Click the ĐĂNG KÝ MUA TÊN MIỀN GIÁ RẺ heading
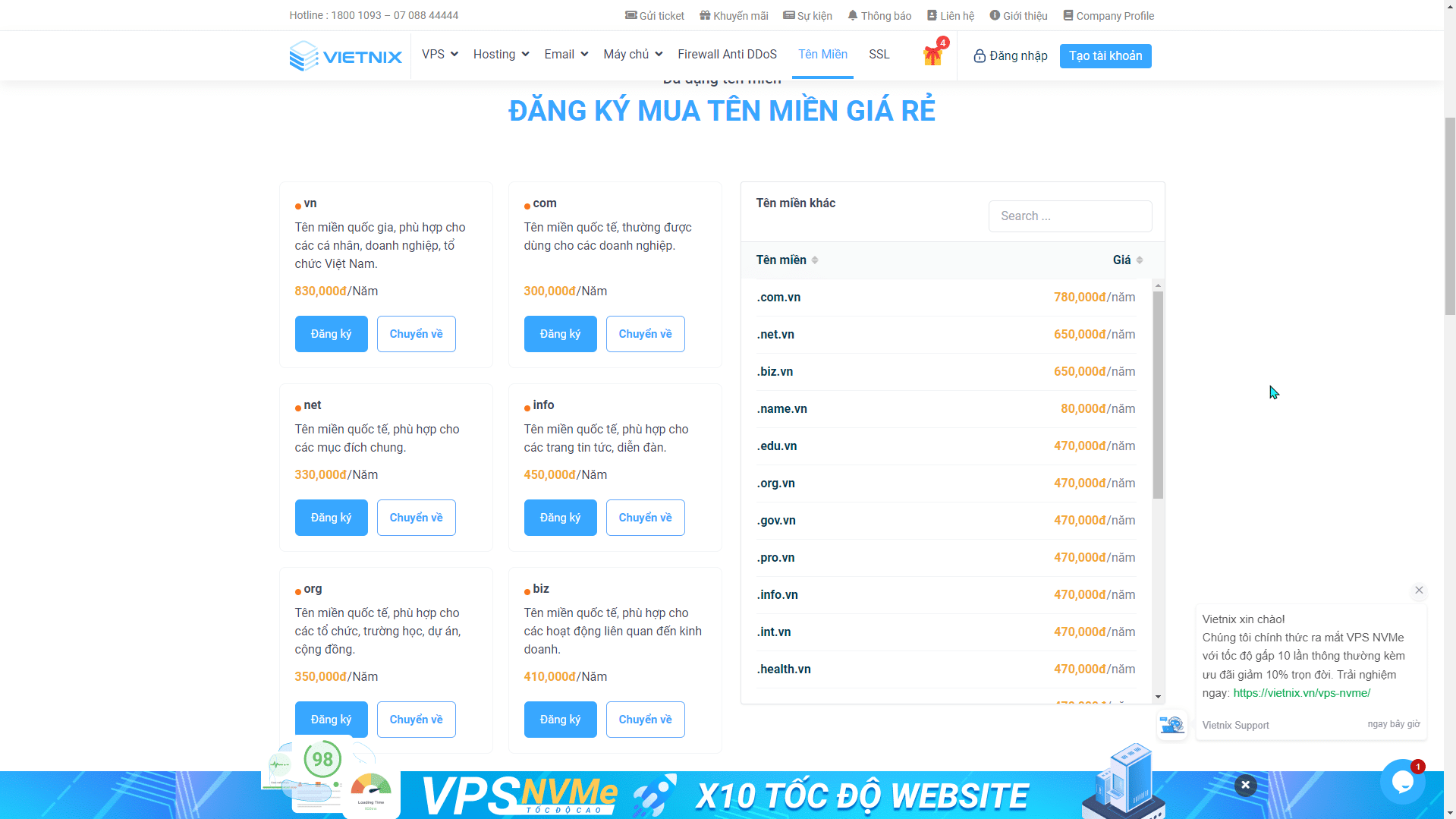This screenshot has height=819, width=1456. pyautogui.click(x=722, y=111)
